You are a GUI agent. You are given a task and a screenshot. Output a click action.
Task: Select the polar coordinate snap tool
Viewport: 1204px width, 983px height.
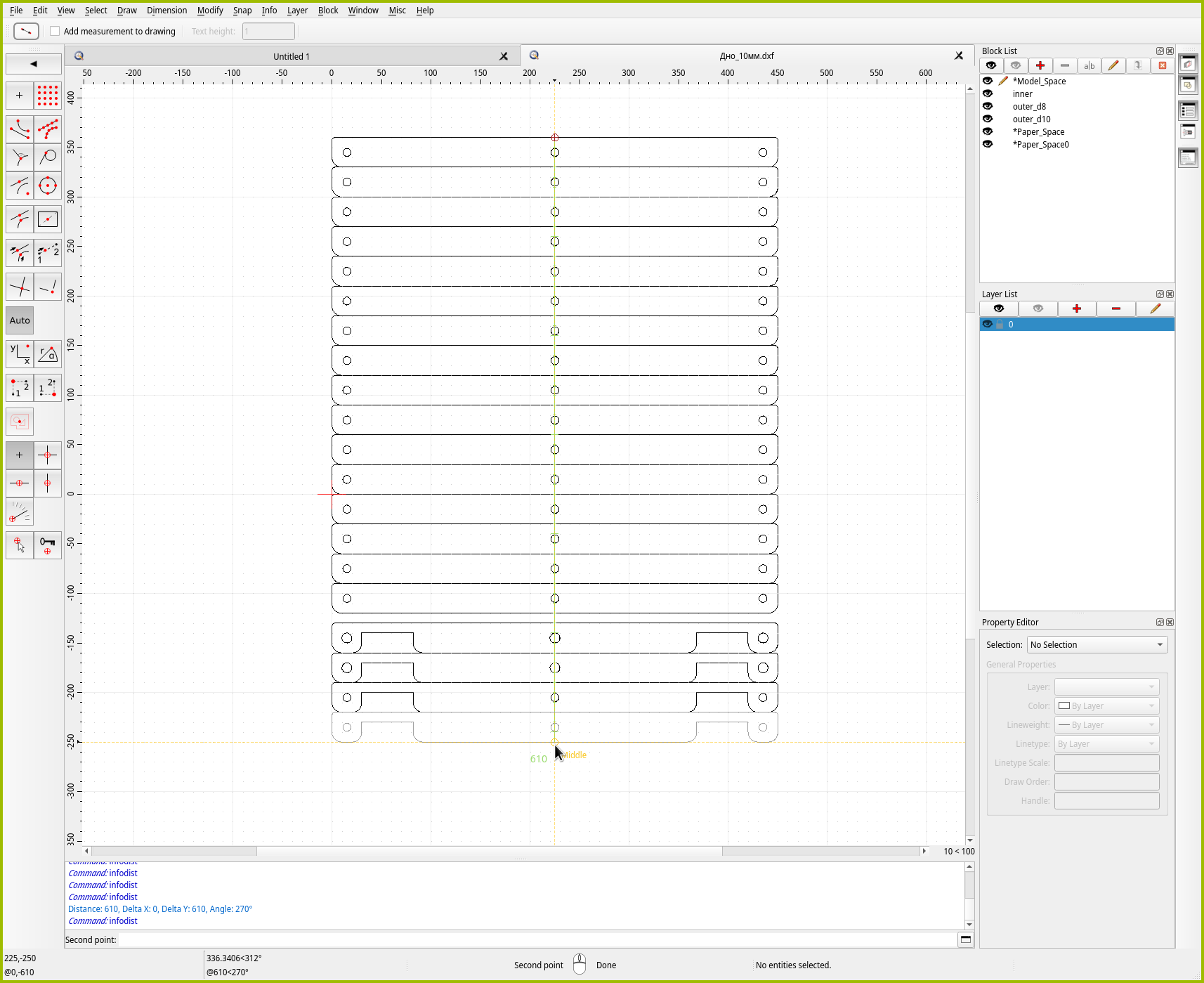tap(48, 354)
